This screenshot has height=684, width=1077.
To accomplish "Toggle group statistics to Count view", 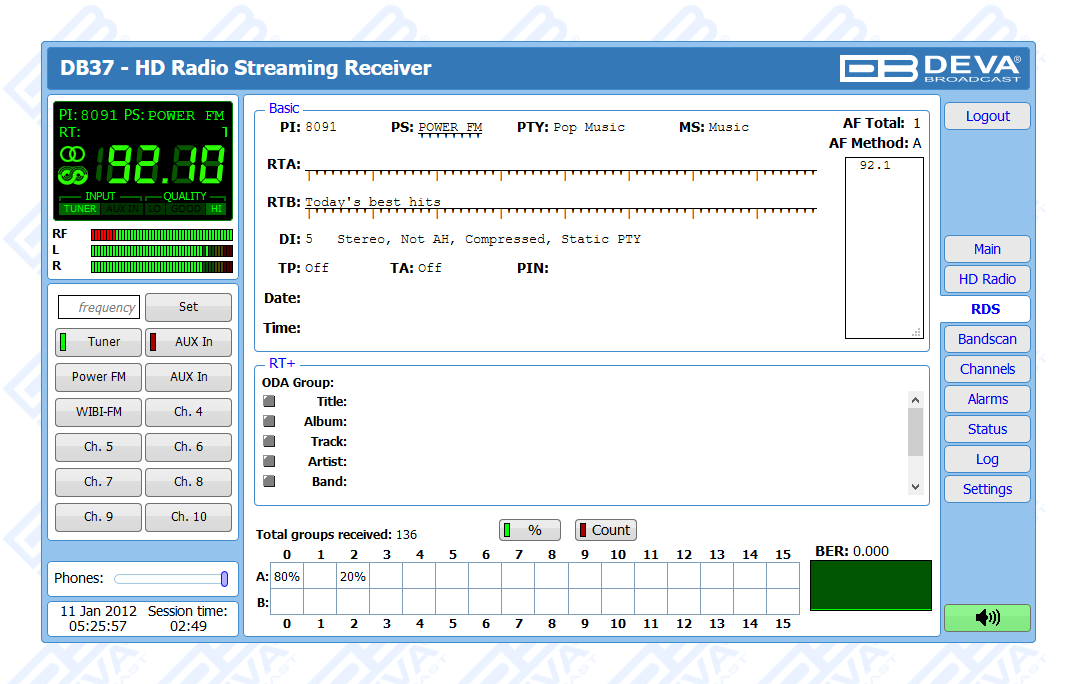I will point(605,530).
